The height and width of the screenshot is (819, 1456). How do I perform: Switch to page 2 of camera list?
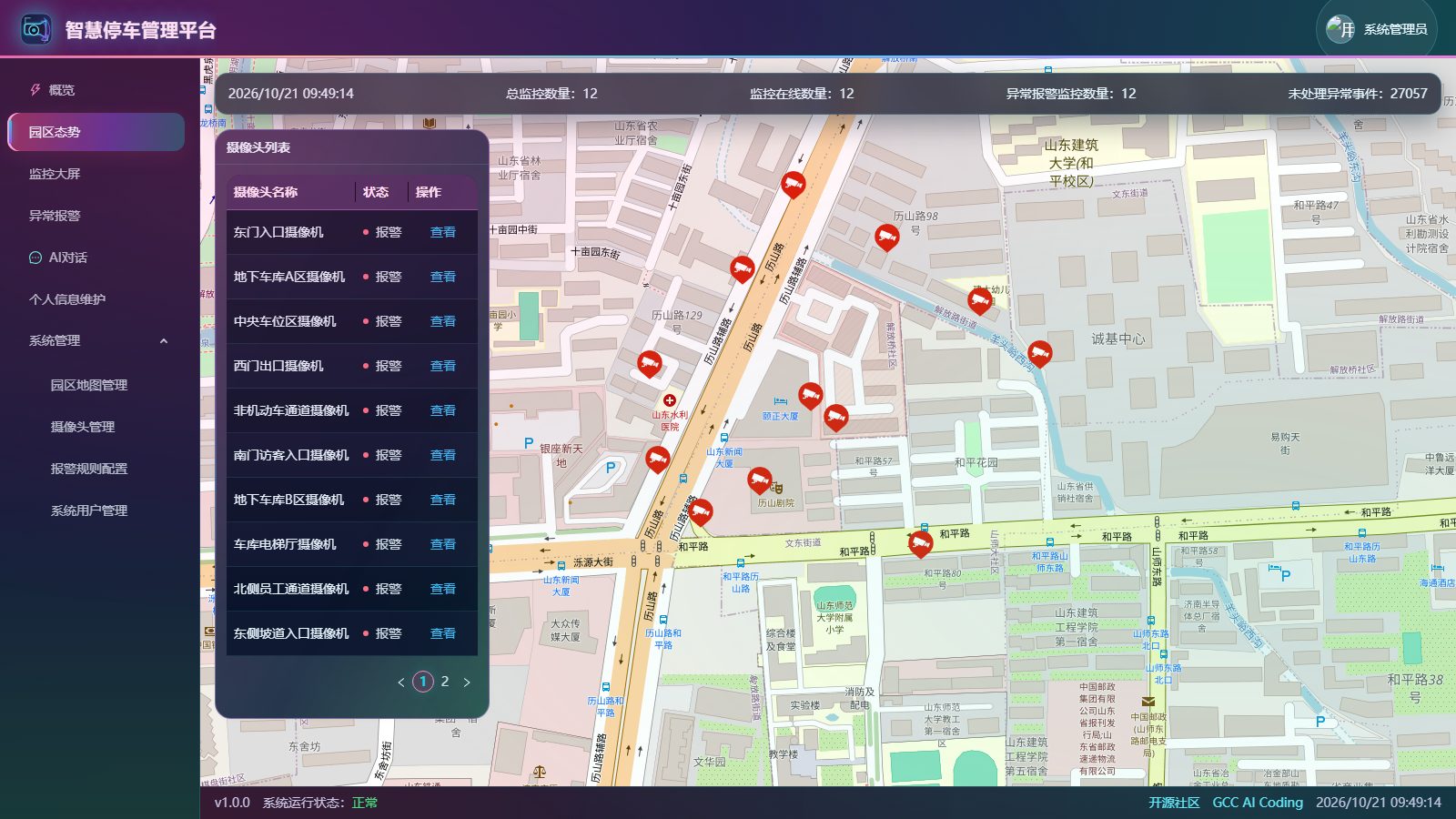[x=445, y=682]
